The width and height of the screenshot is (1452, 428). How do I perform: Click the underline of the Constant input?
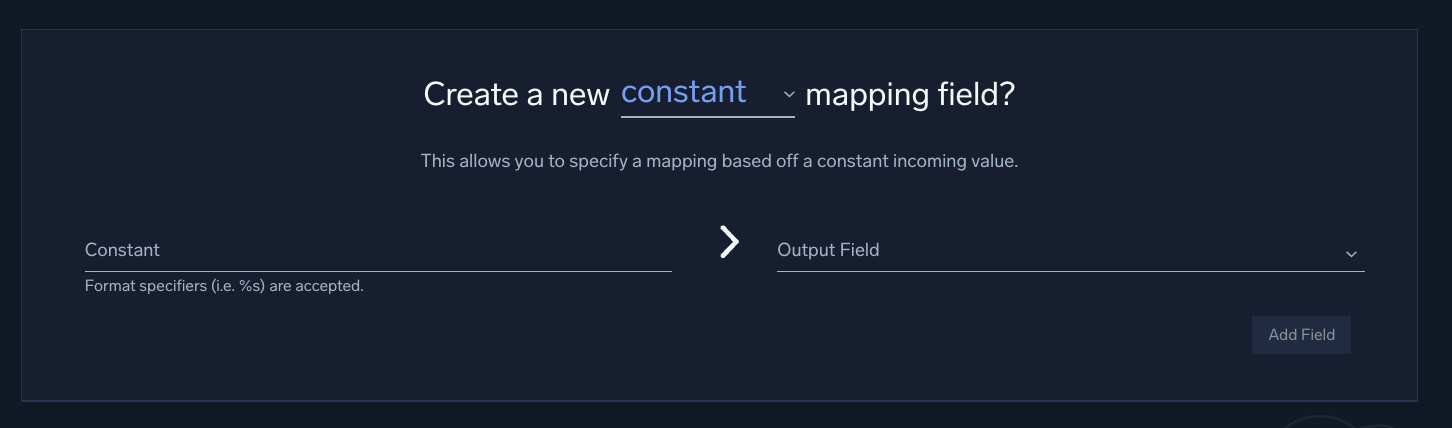[378, 271]
